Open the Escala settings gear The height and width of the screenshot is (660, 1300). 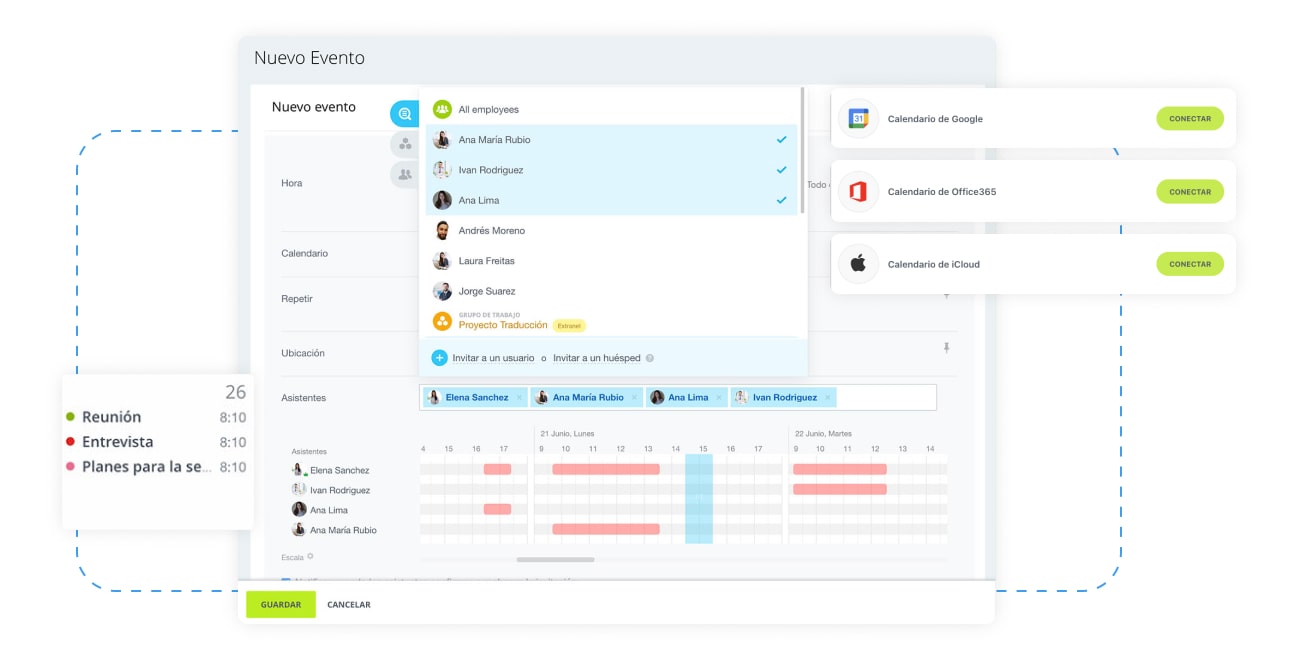pos(310,557)
